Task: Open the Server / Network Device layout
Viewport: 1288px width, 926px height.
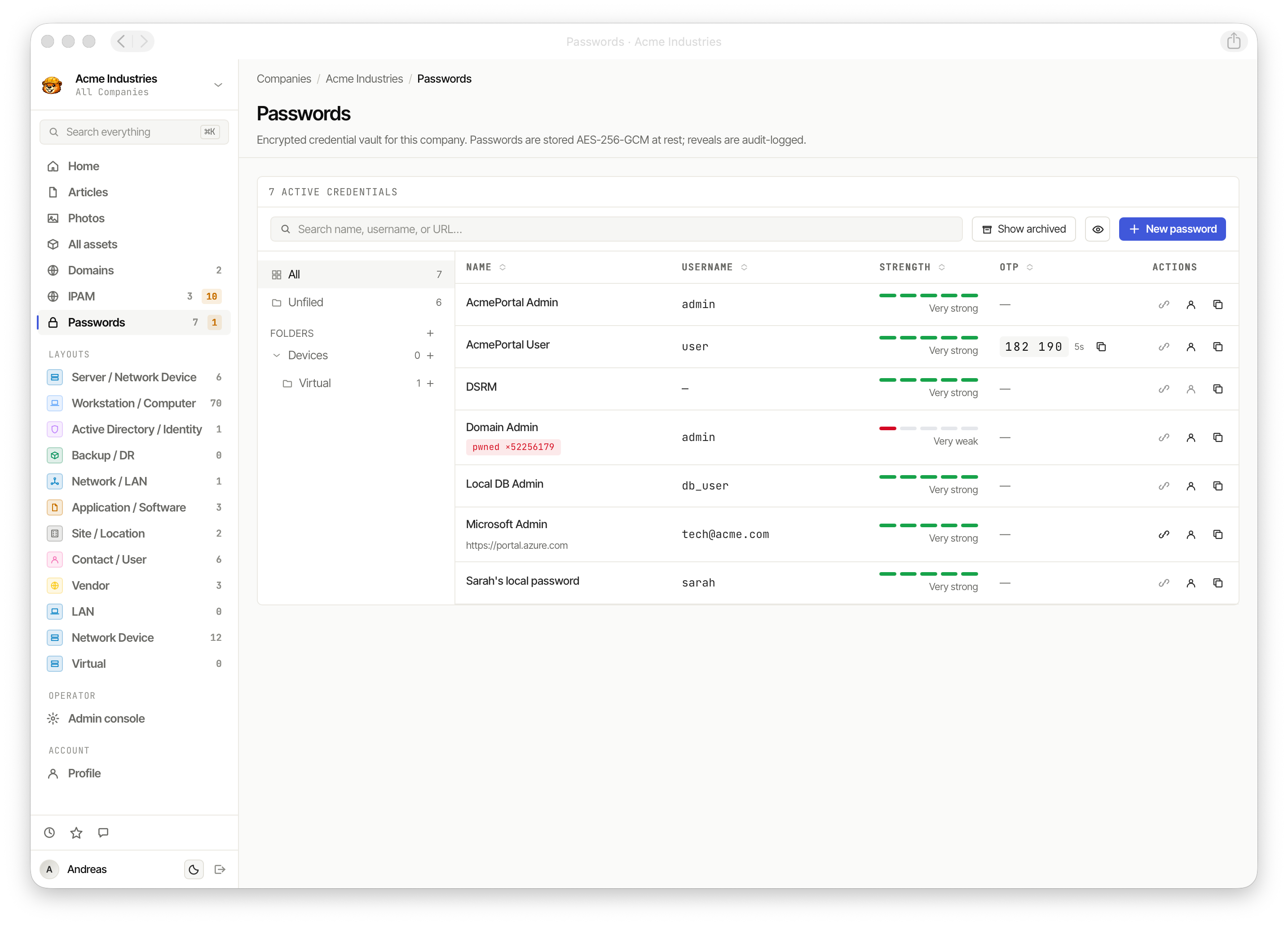Action: 134,377
